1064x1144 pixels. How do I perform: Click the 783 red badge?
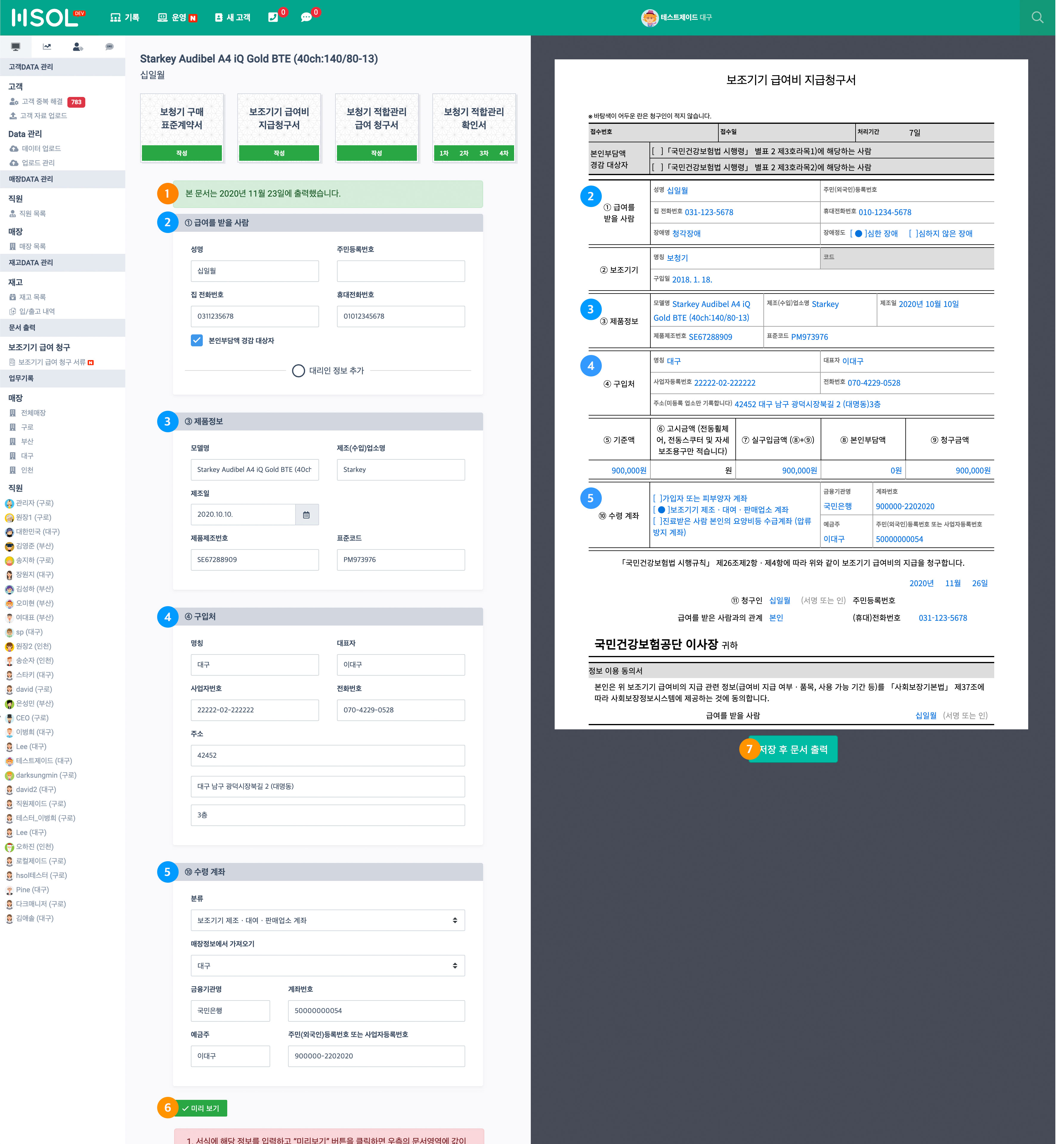76,102
